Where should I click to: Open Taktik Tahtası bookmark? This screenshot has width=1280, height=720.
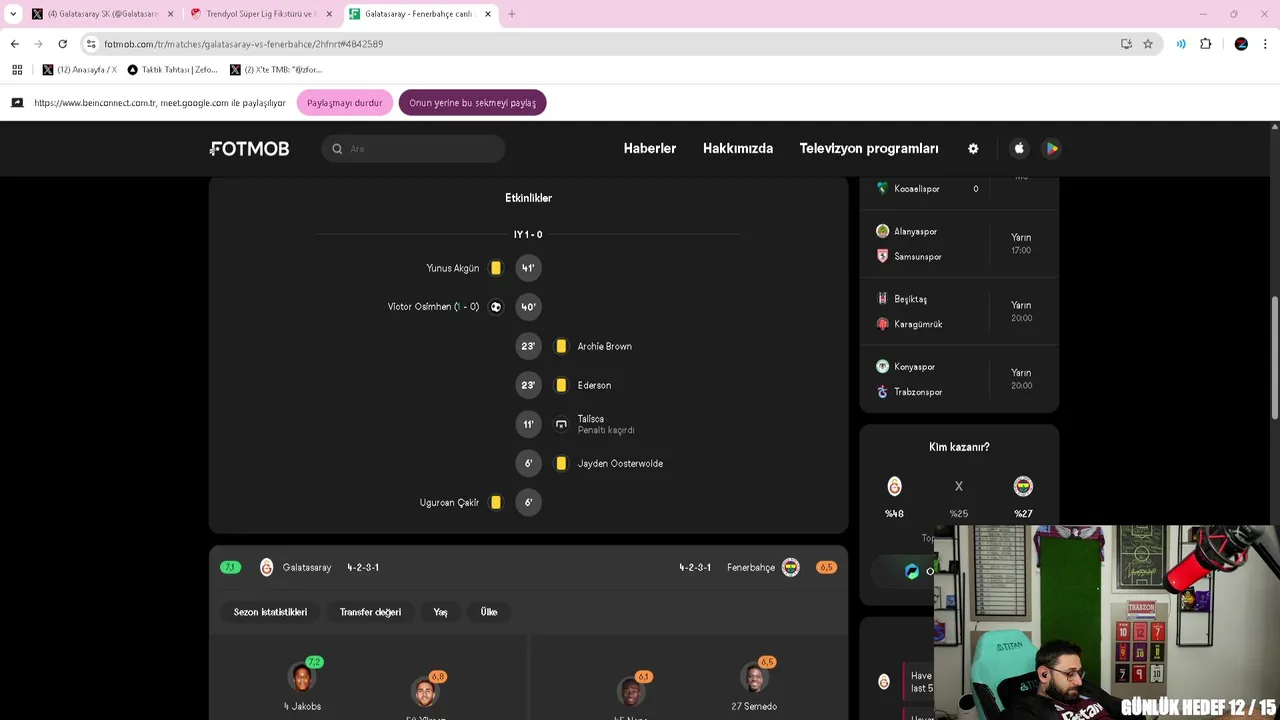click(x=172, y=70)
